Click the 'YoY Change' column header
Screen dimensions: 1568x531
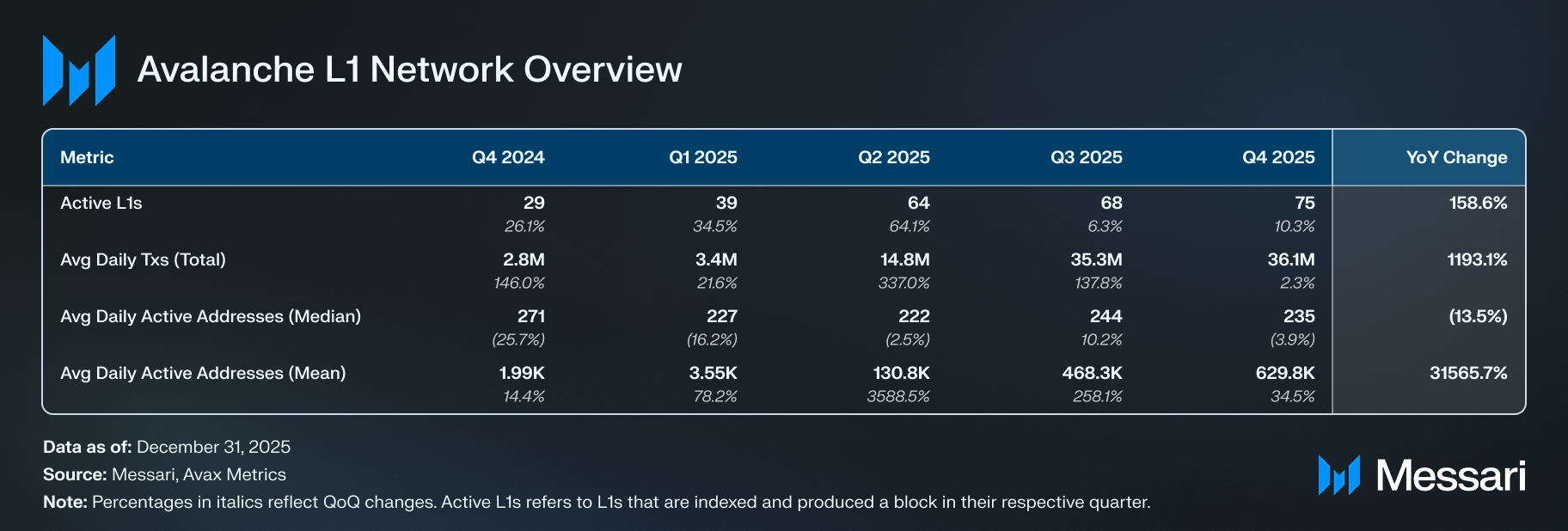pyautogui.click(x=1457, y=157)
